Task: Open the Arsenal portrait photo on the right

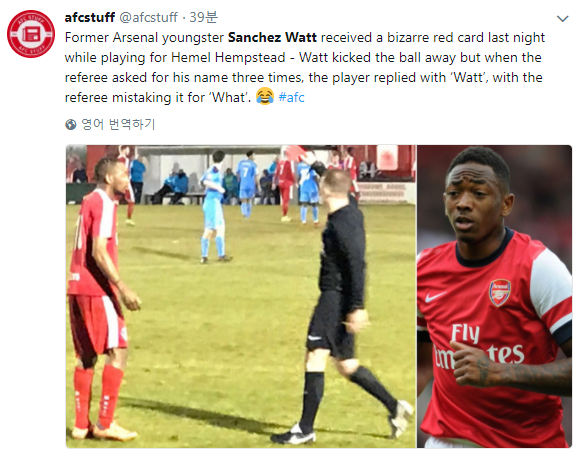Action: click(494, 296)
